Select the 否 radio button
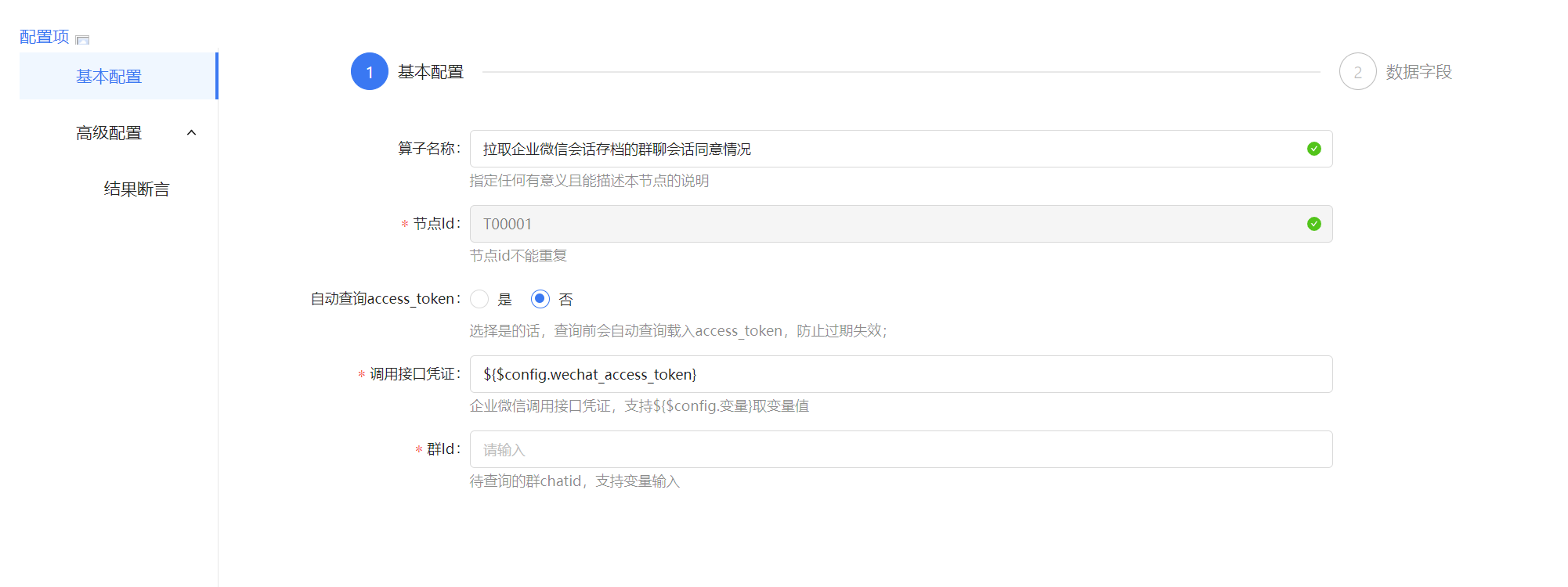The width and height of the screenshot is (1568, 587). point(540,299)
